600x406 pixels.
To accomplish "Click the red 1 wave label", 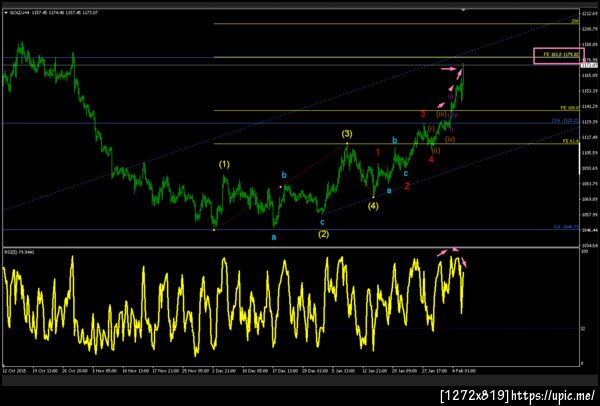I will [378, 152].
